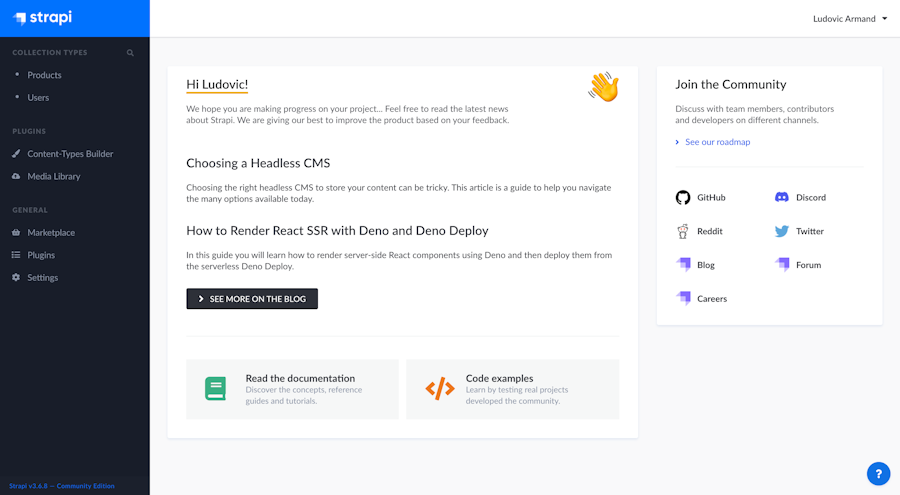This screenshot has width=900, height=495.
Task: Open the React SSR with Deno article
Action: (x=337, y=231)
